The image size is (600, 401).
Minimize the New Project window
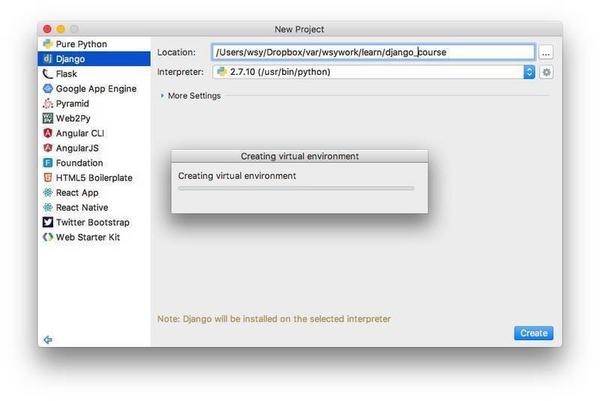[61, 29]
